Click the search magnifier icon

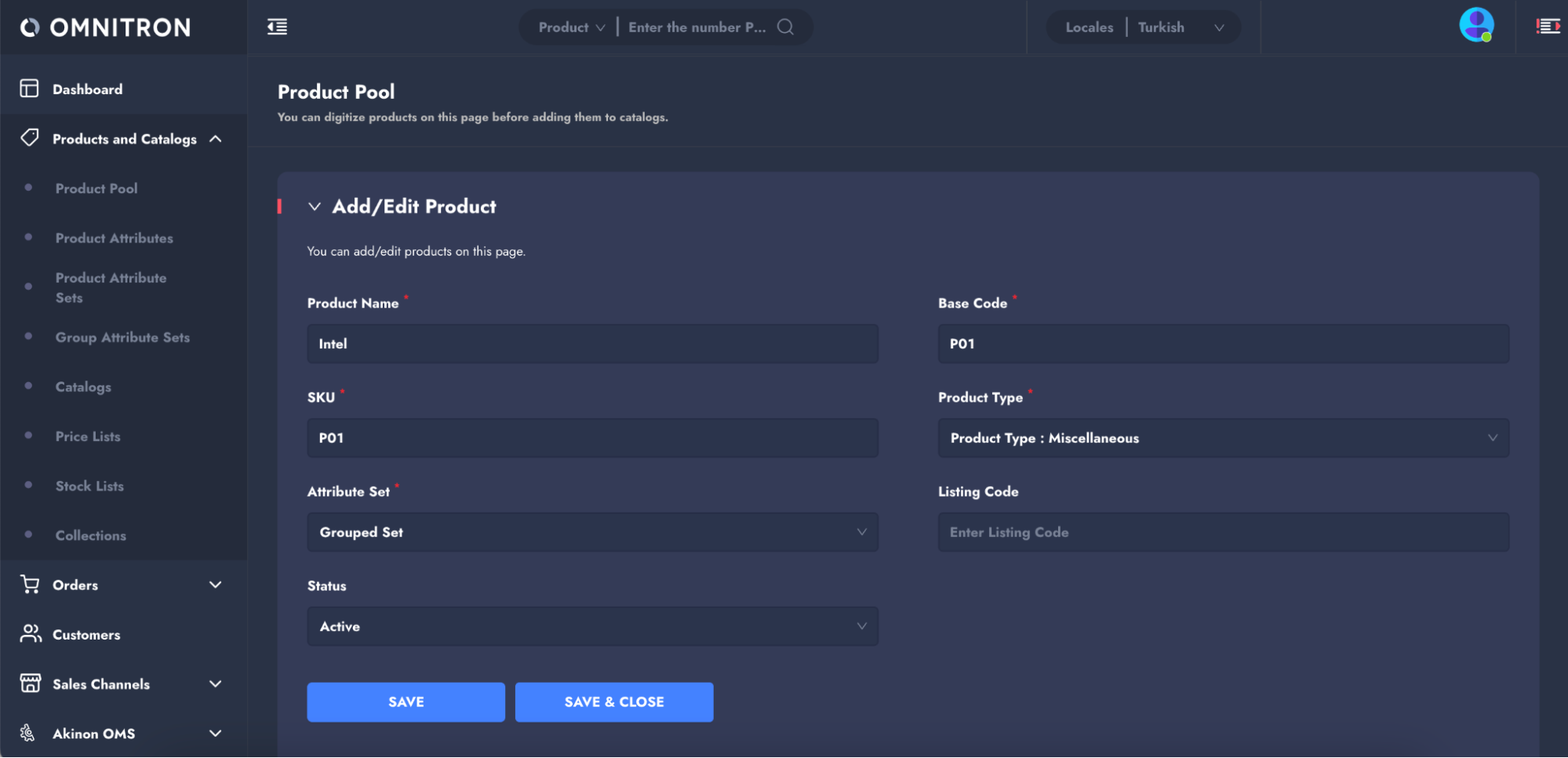[785, 27]
